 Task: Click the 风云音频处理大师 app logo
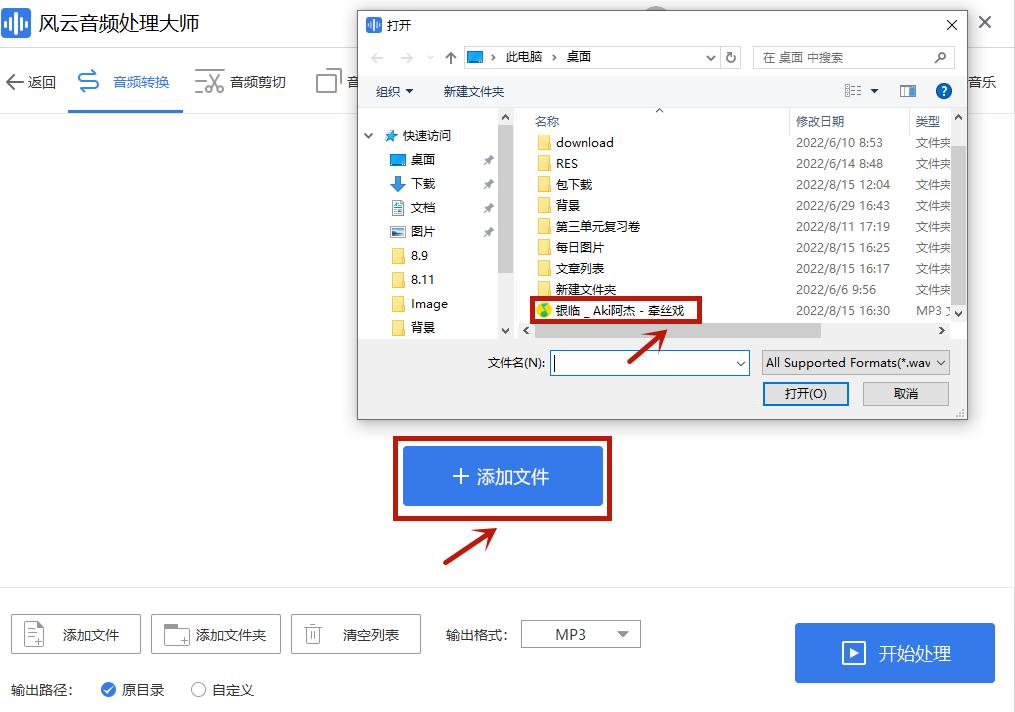[x=16, y=22]
